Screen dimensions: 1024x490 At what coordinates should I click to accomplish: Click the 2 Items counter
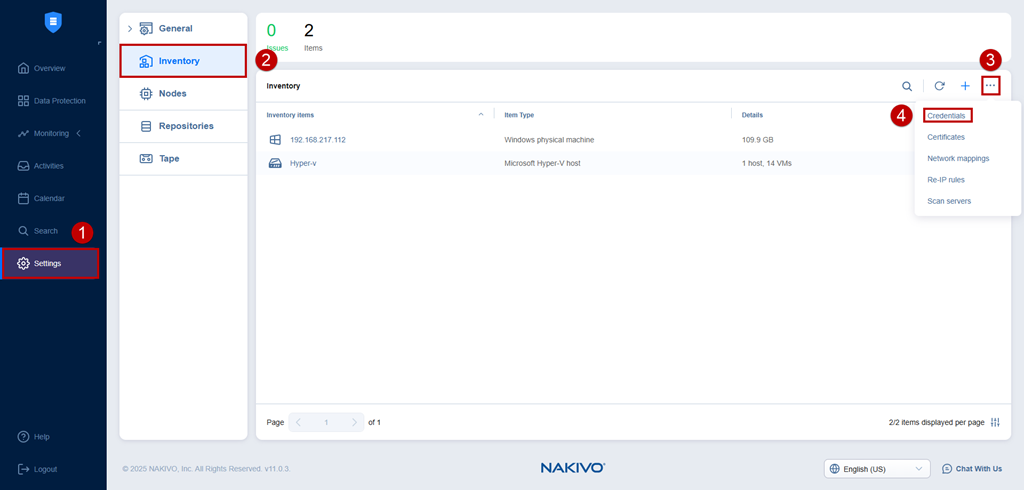click(312, 37)
